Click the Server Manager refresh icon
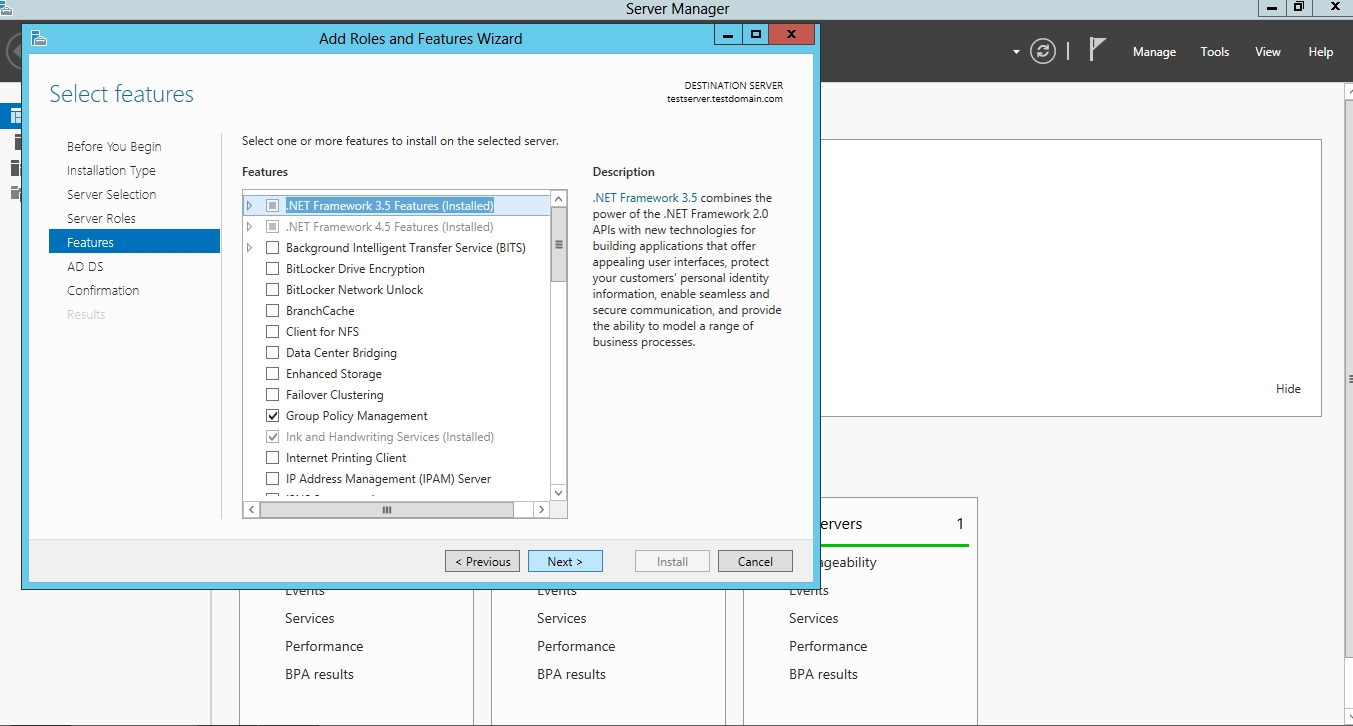This screenshot has width=1353, height=726. tap(1043, 51)
